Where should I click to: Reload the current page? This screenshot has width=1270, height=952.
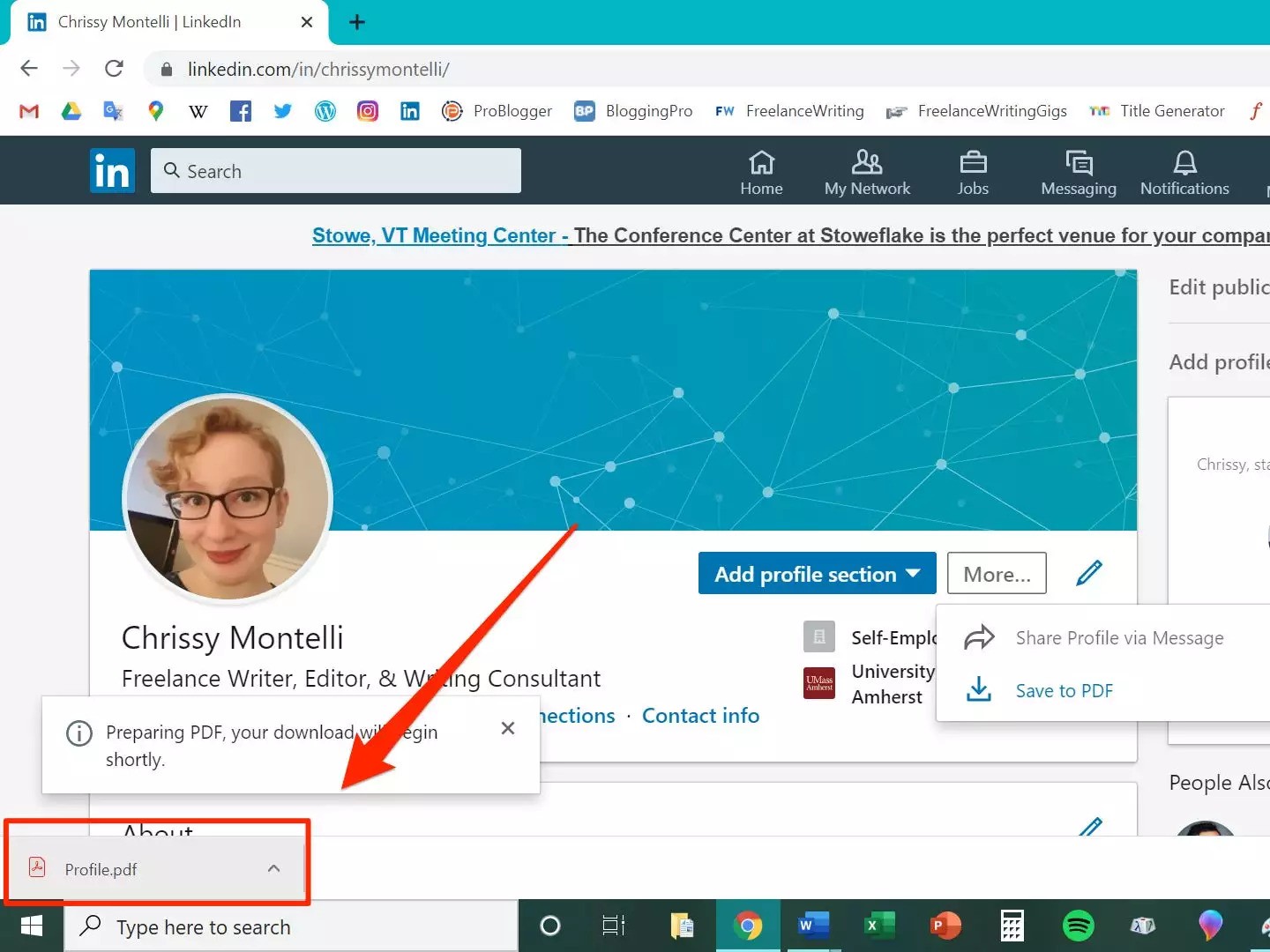pos(114,69)
